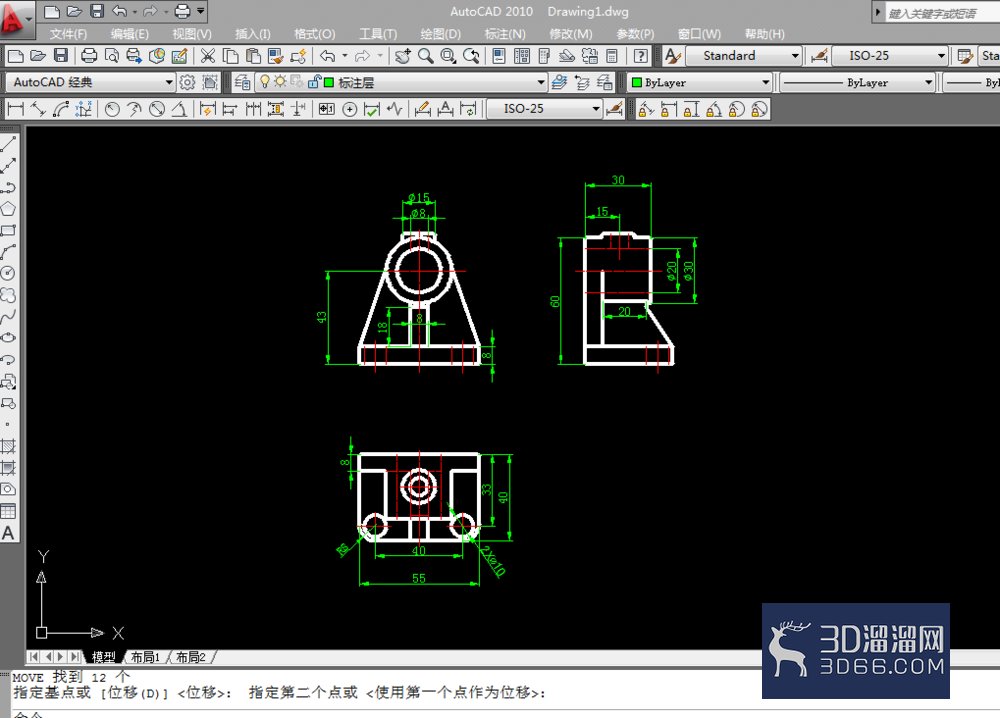Click the Help question mark icon
The height and width of the screenshot is (718, 1000).
coord(641,56)
